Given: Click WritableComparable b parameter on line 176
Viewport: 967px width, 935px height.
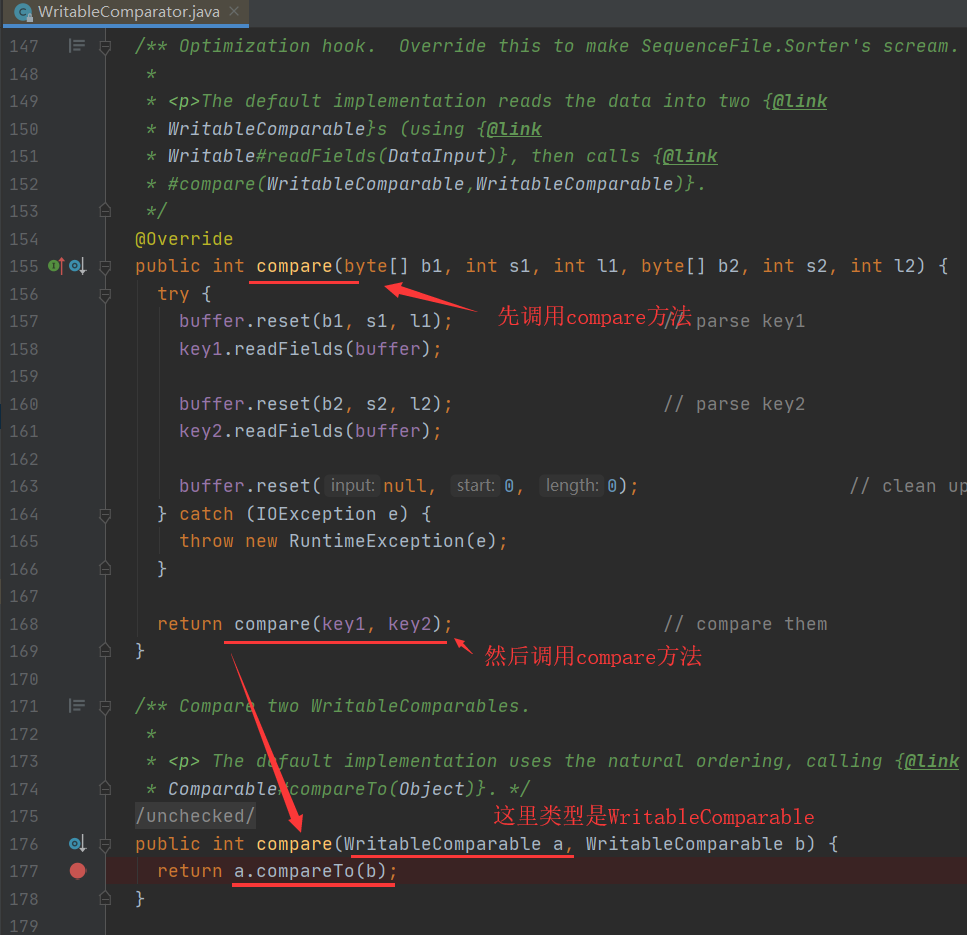Looking at the screenshot, I should [696, 844].
